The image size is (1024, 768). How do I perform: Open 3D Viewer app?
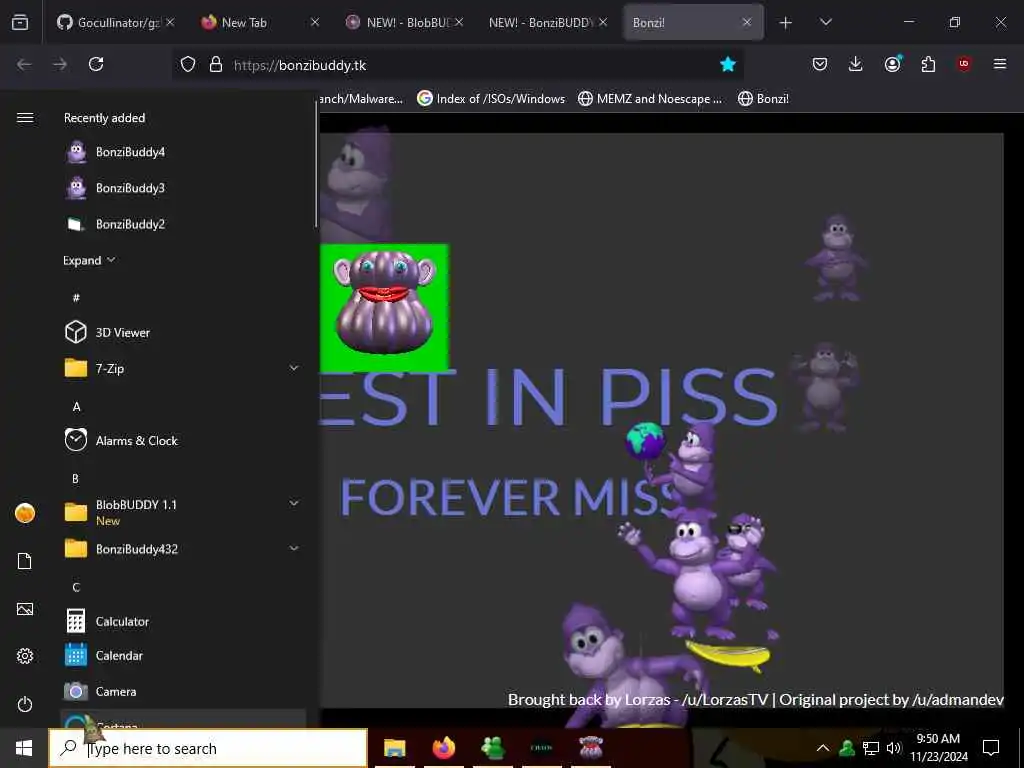pos(183,332)
